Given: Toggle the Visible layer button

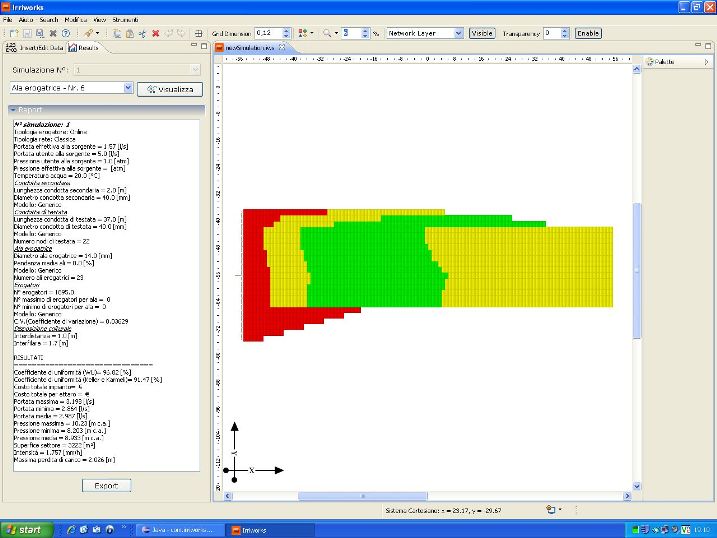Looking at the screenshot, I should tap(482, 33).
